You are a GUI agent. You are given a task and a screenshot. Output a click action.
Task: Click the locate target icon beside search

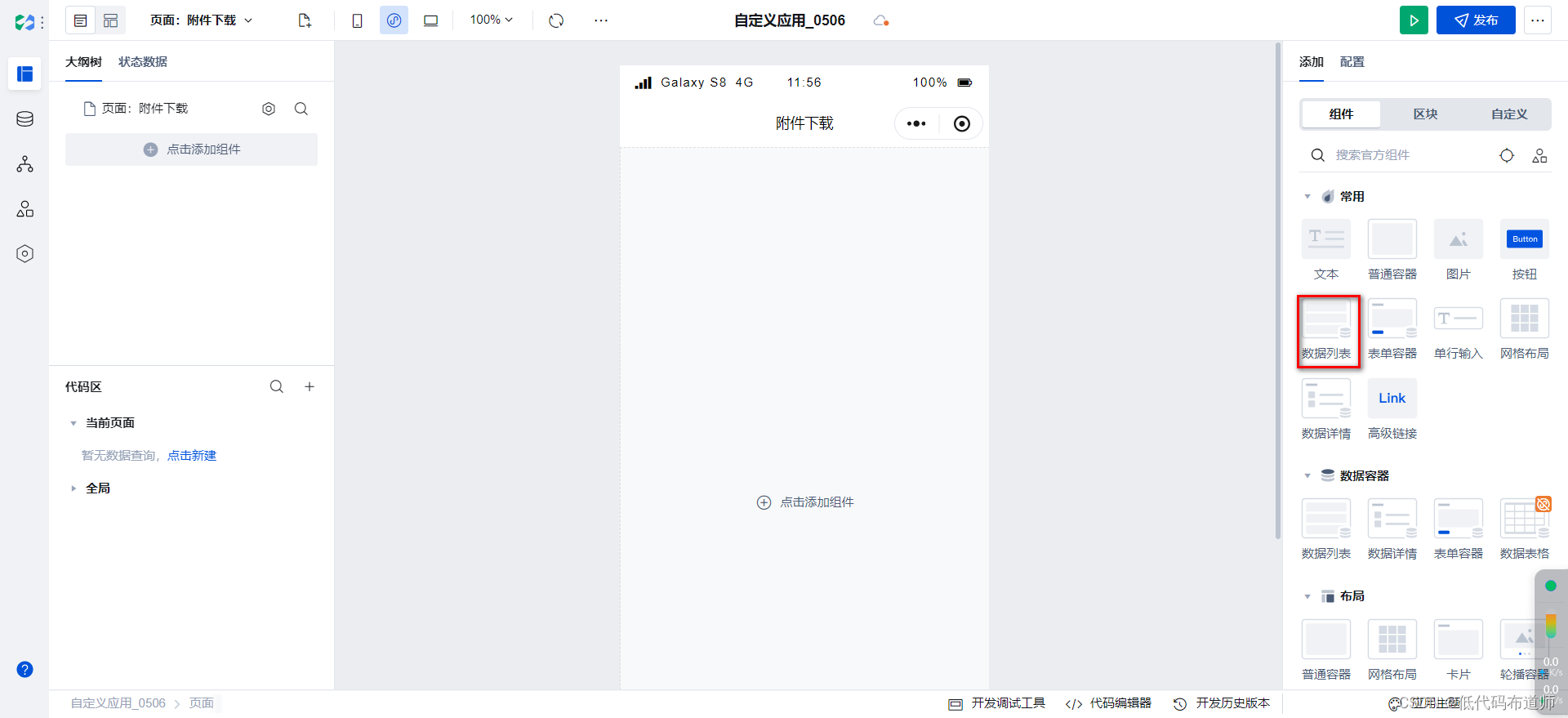(1507, 155)
